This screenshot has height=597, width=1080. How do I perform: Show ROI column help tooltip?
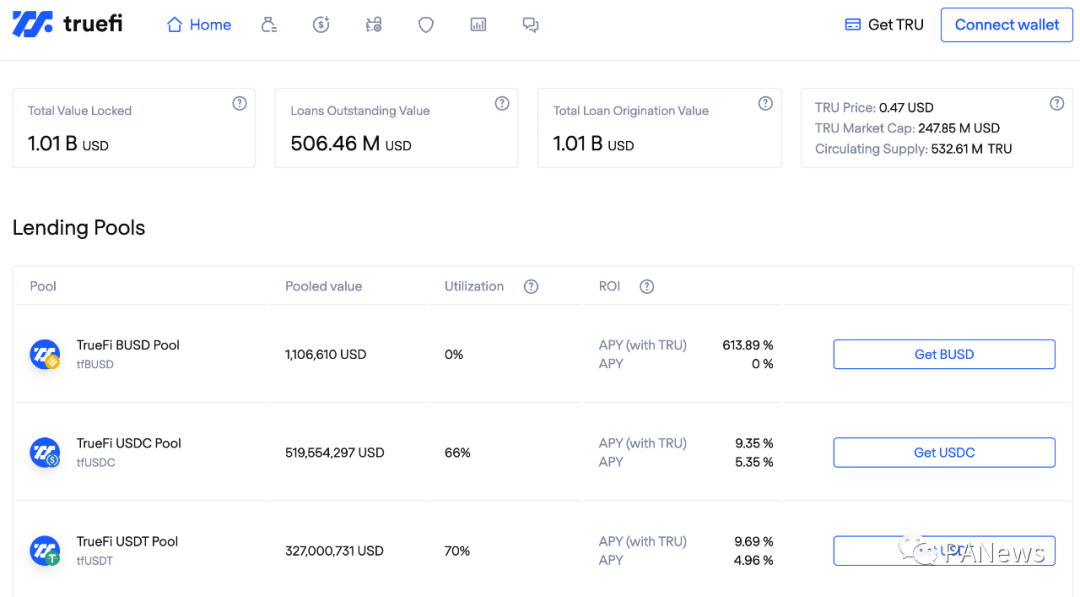click(647, 286)
